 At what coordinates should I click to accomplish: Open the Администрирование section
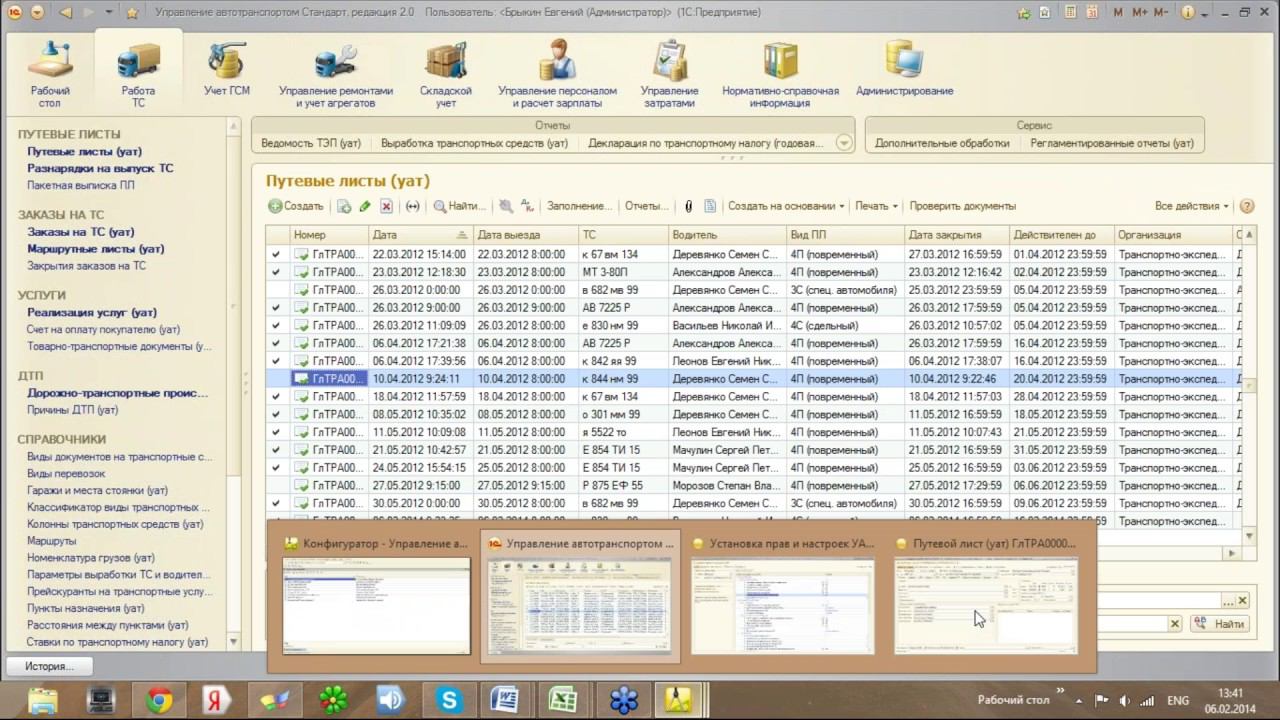(x=905, y=70)
